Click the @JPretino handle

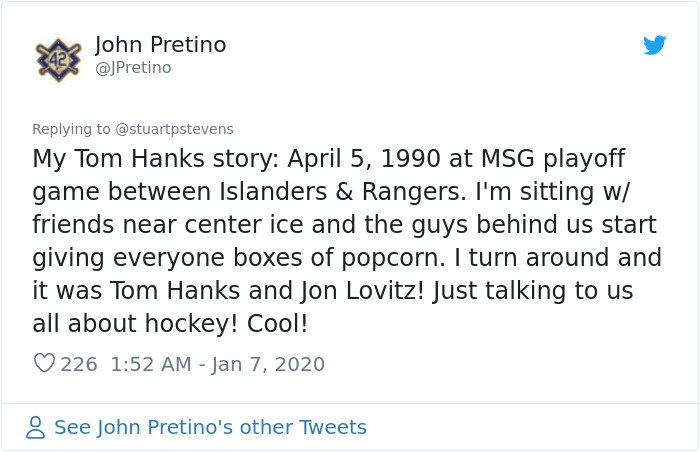133,68
